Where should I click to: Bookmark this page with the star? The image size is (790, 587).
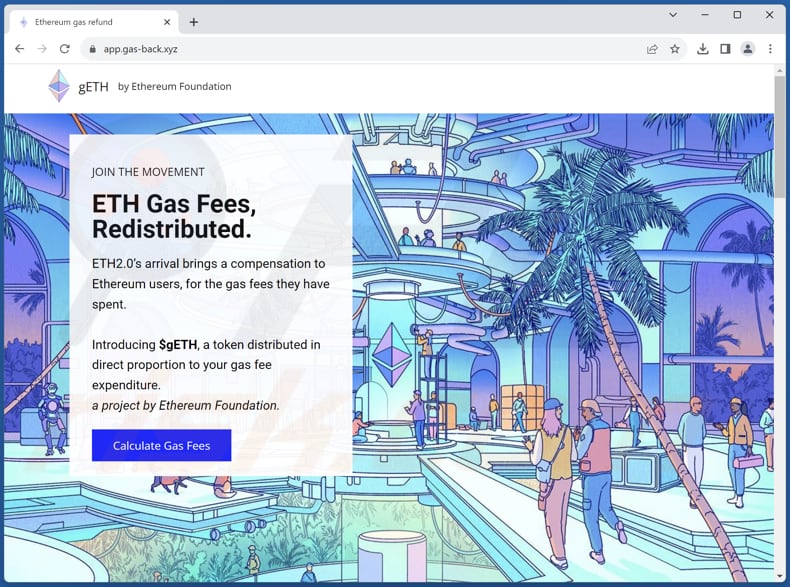pos(675,49)
